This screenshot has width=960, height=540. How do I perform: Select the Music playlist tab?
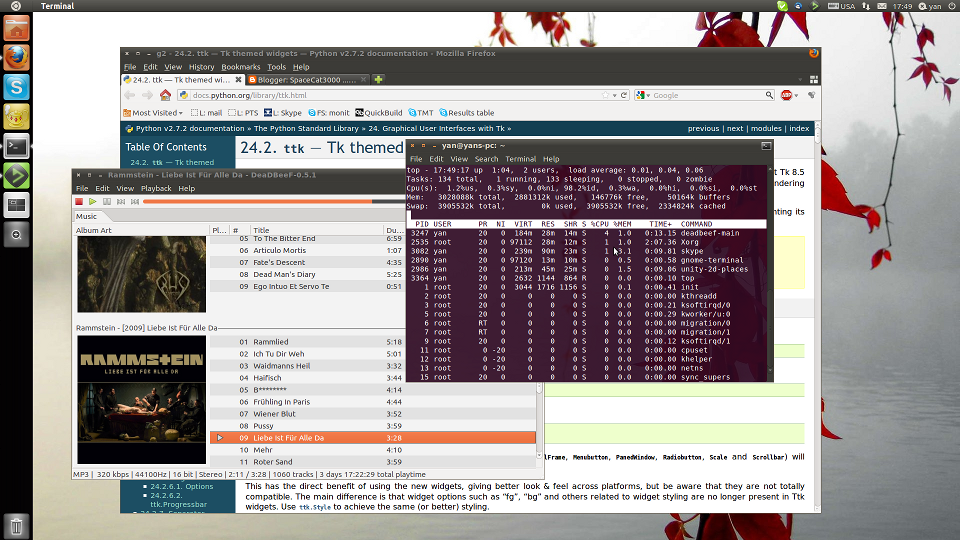coord(86,216)
